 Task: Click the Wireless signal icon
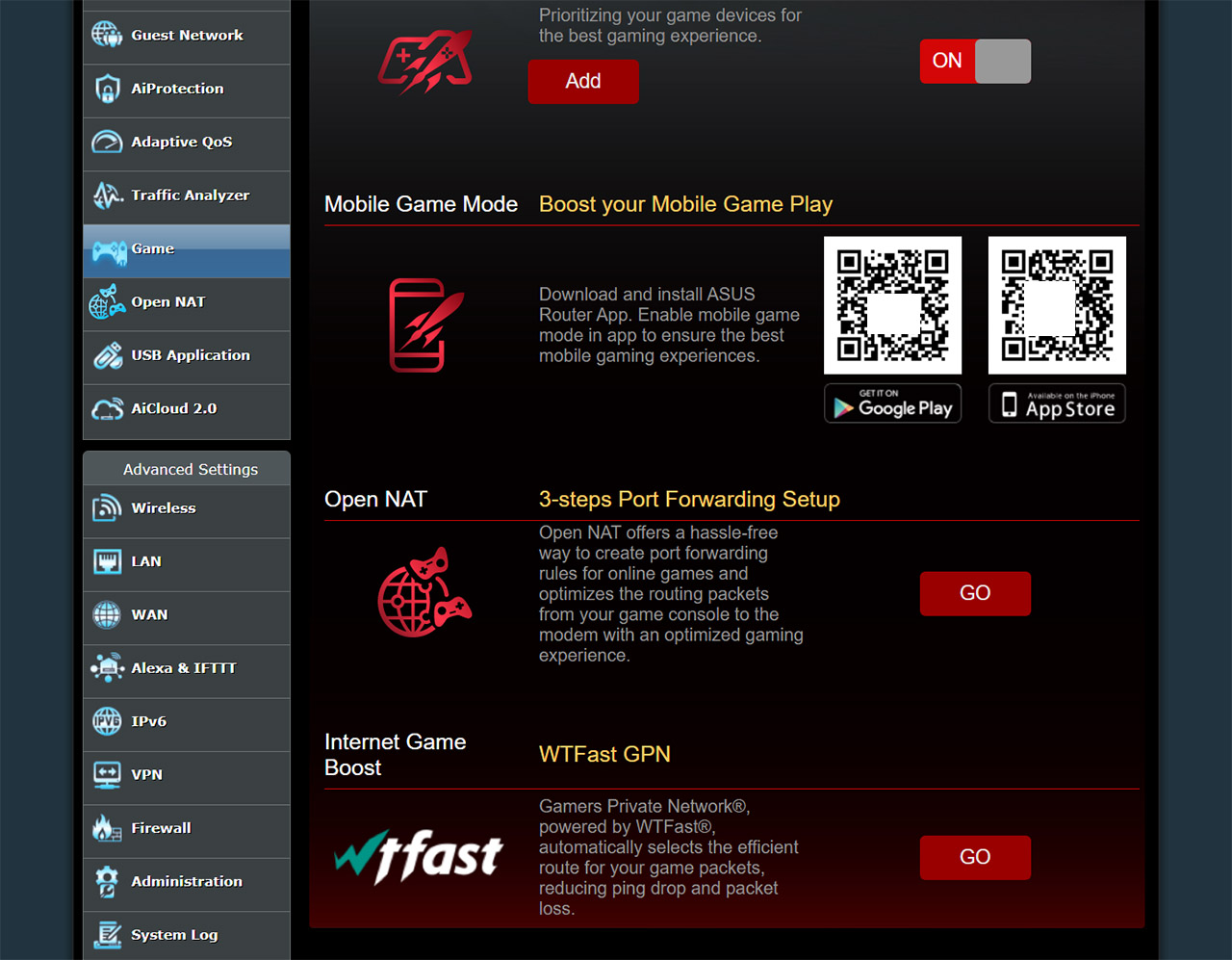[x=107, y=507]
